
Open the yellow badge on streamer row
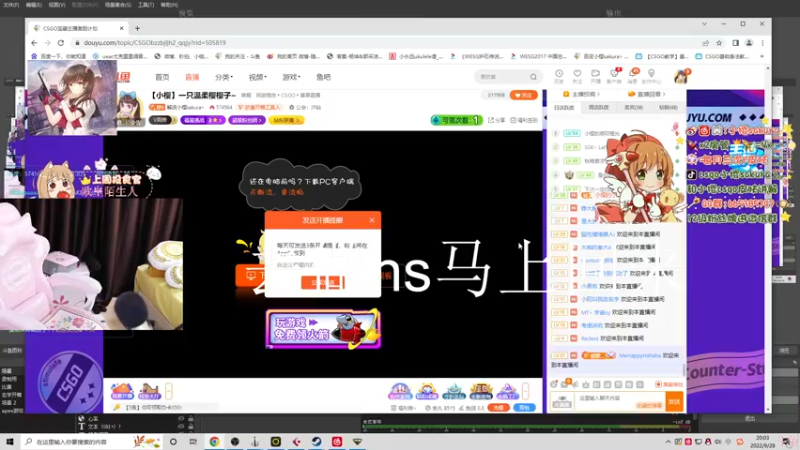coord(287,120)
